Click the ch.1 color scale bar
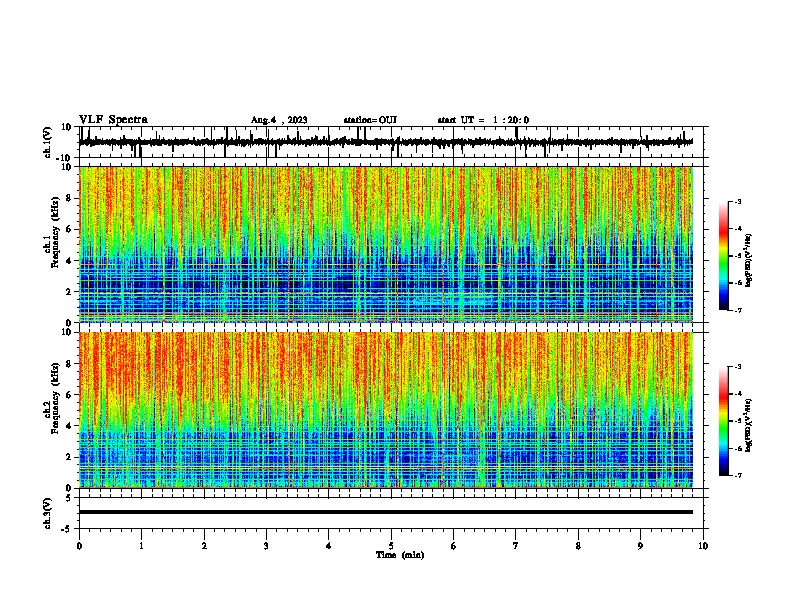The height and width of the screenshot is (612, 792). pyautogui.click(x=724, y=256)
